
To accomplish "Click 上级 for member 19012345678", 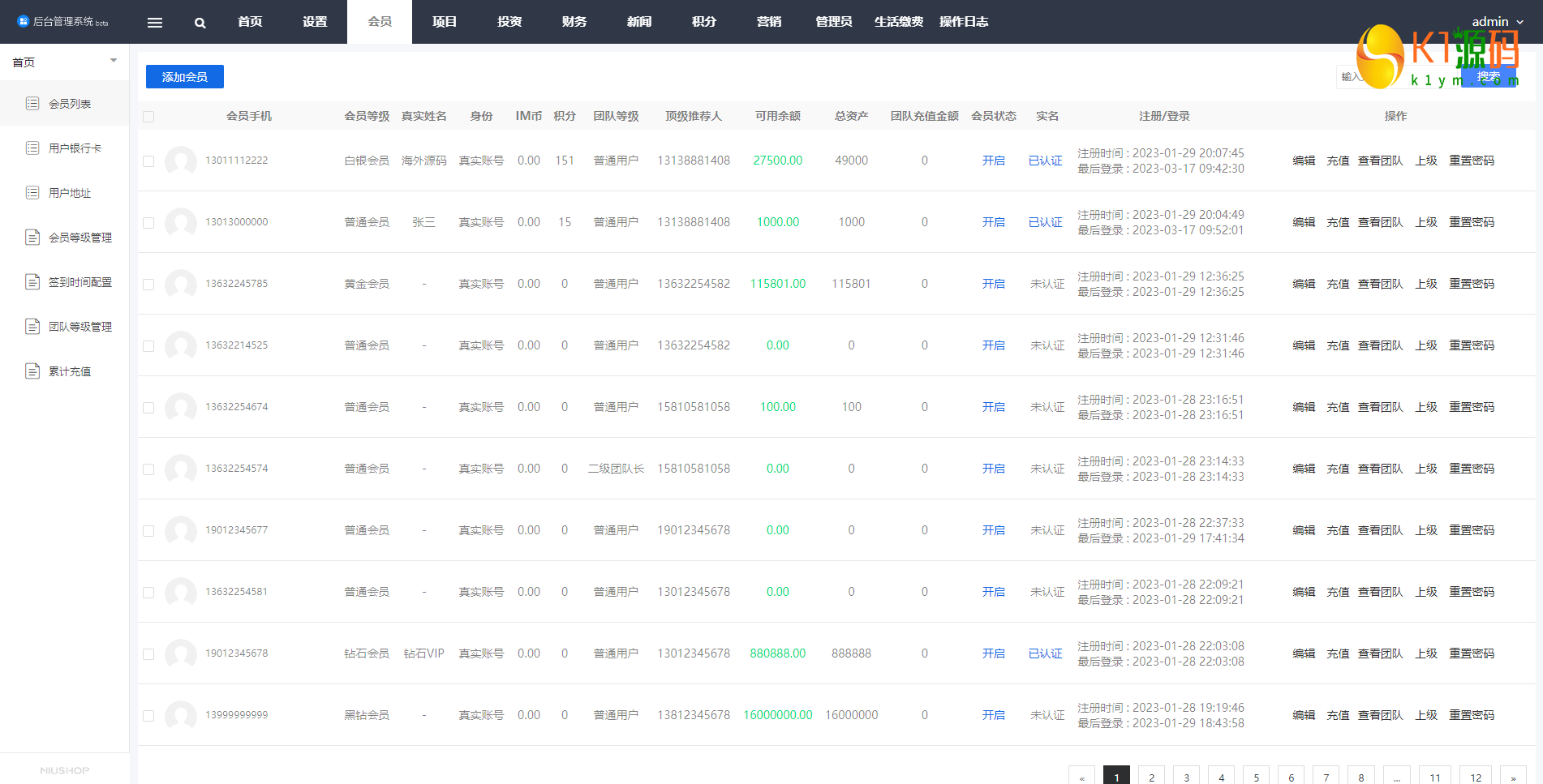I will point(1426,653).
